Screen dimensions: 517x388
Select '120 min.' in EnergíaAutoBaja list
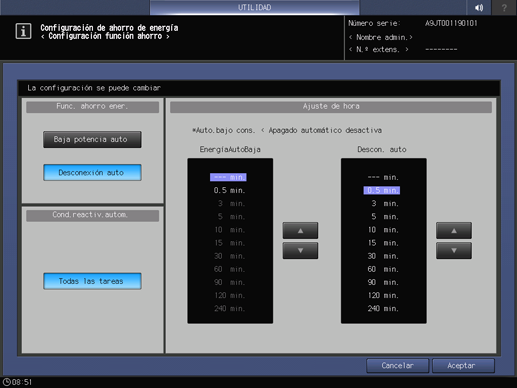pyautogui.click(x=230, y=295)
